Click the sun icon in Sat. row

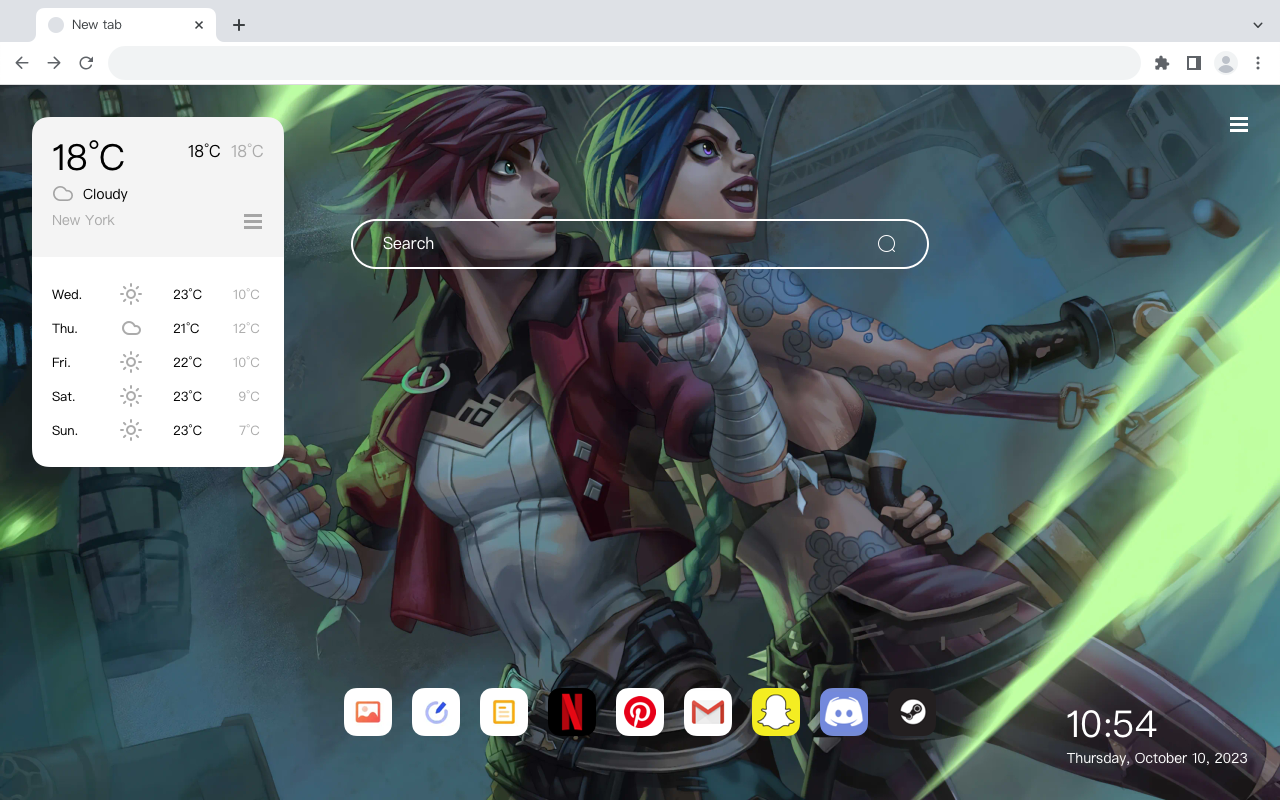point(131,396)
